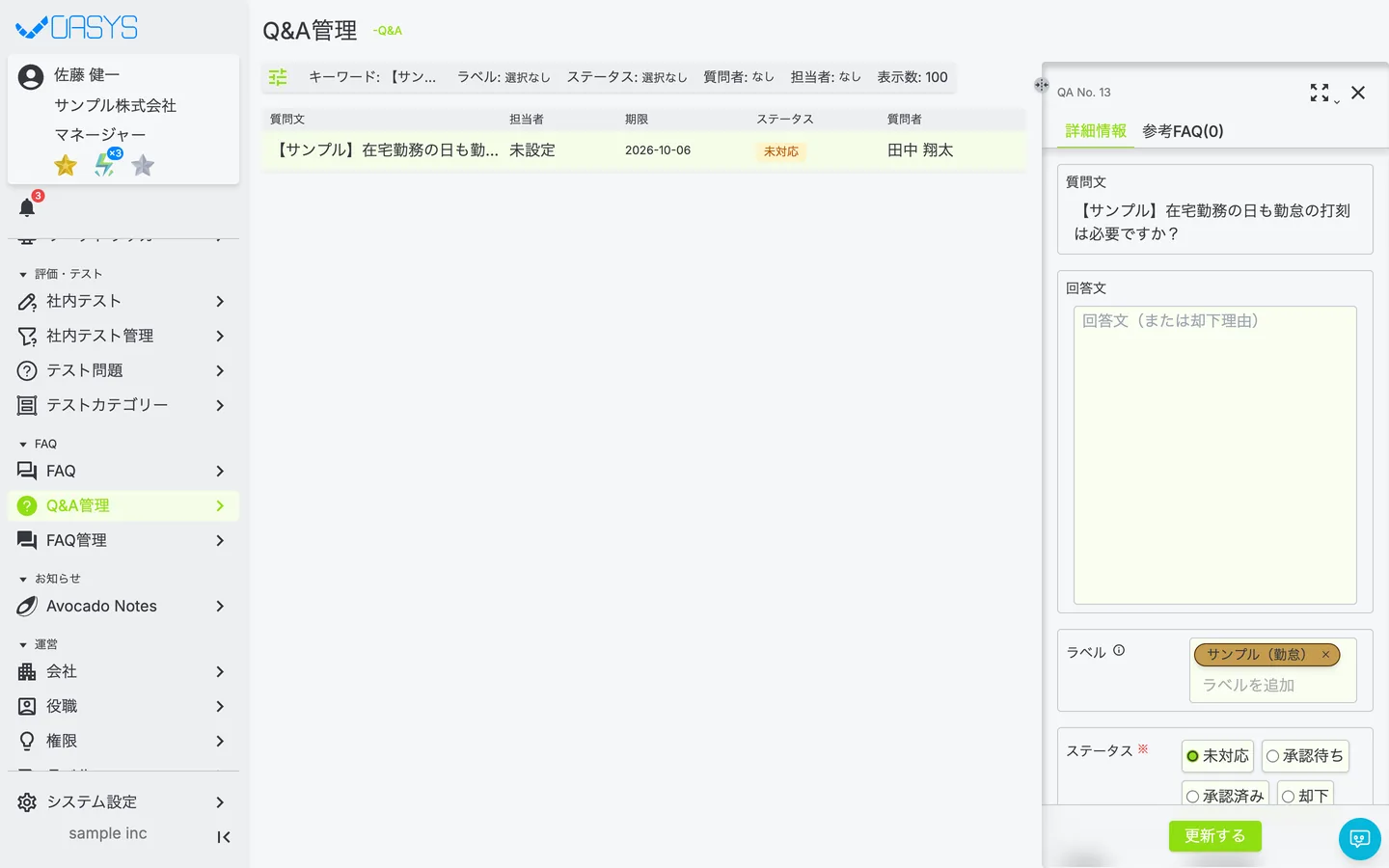Image resolution: width=1389 pixels, height=868 pixels.
Task: Collapse the お知らせ section
Action: point(23,580)
